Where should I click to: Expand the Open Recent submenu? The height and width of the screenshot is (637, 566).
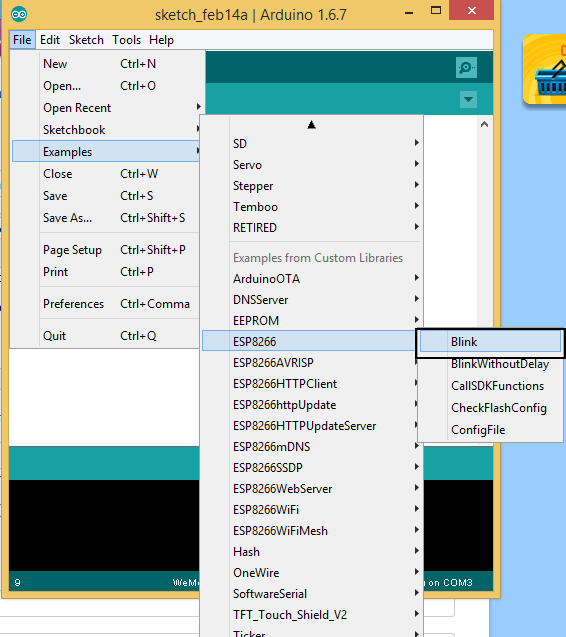[108, 108]
